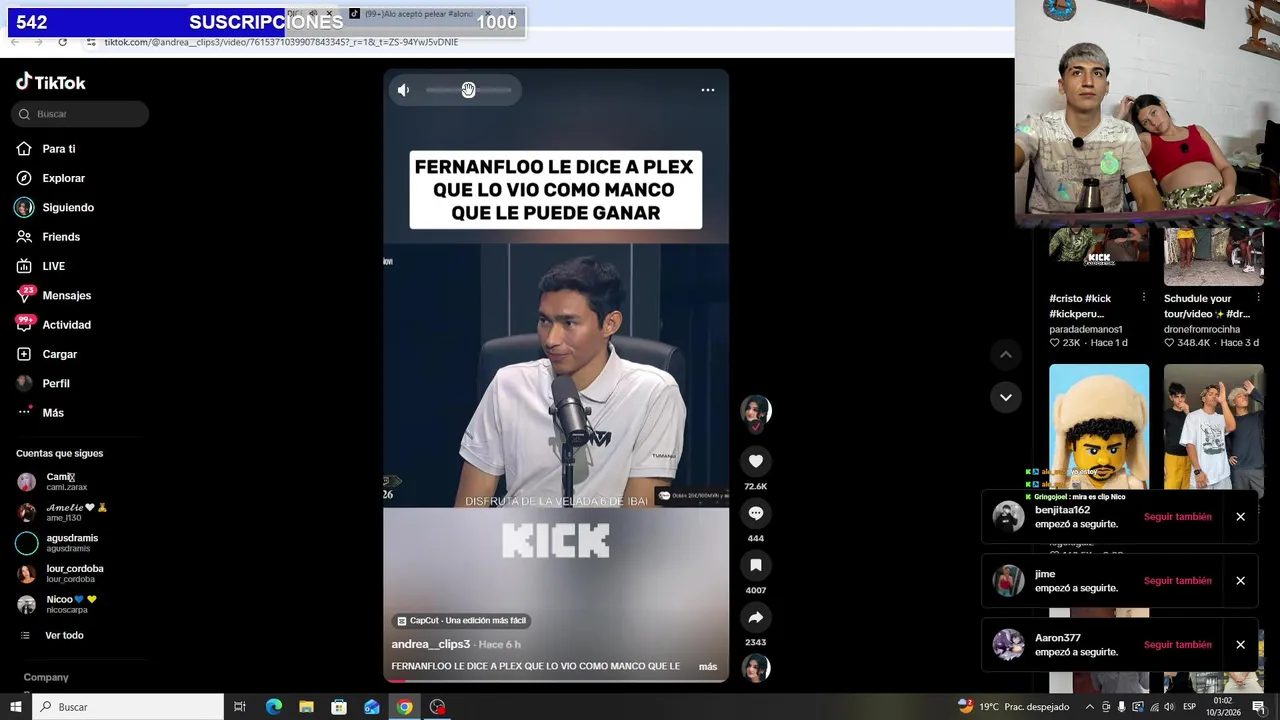Dismiss the jime follow notification
The height and width of the screenshot is (720, 1280).
[x=1240, y=581]
